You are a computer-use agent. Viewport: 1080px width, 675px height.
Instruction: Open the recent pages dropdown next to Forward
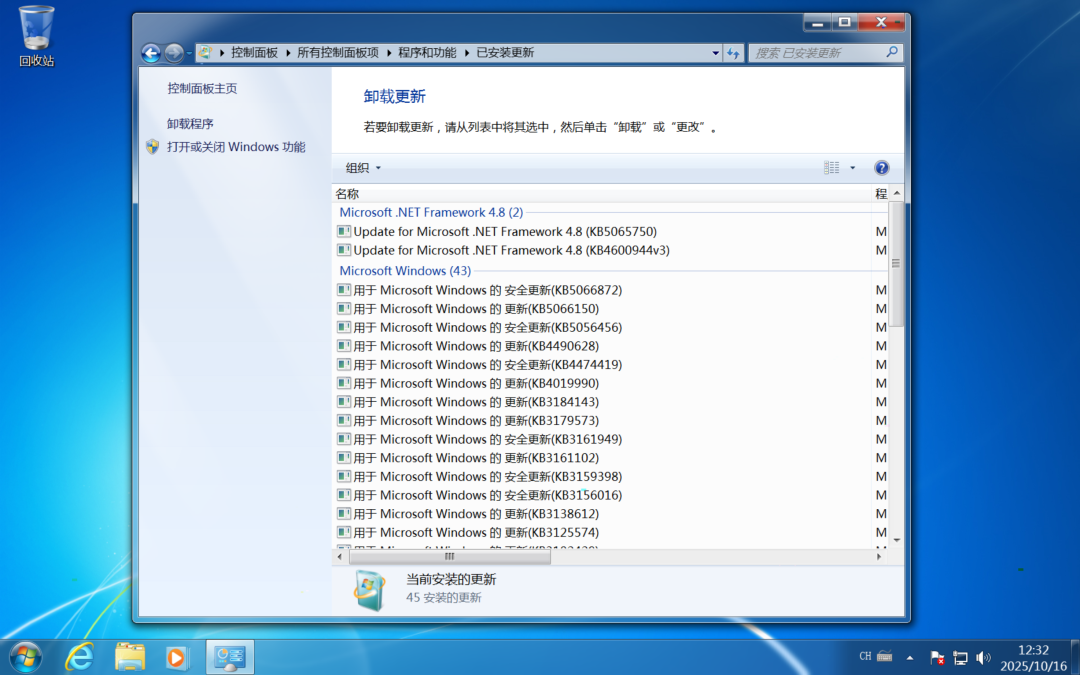coord(189,53)
